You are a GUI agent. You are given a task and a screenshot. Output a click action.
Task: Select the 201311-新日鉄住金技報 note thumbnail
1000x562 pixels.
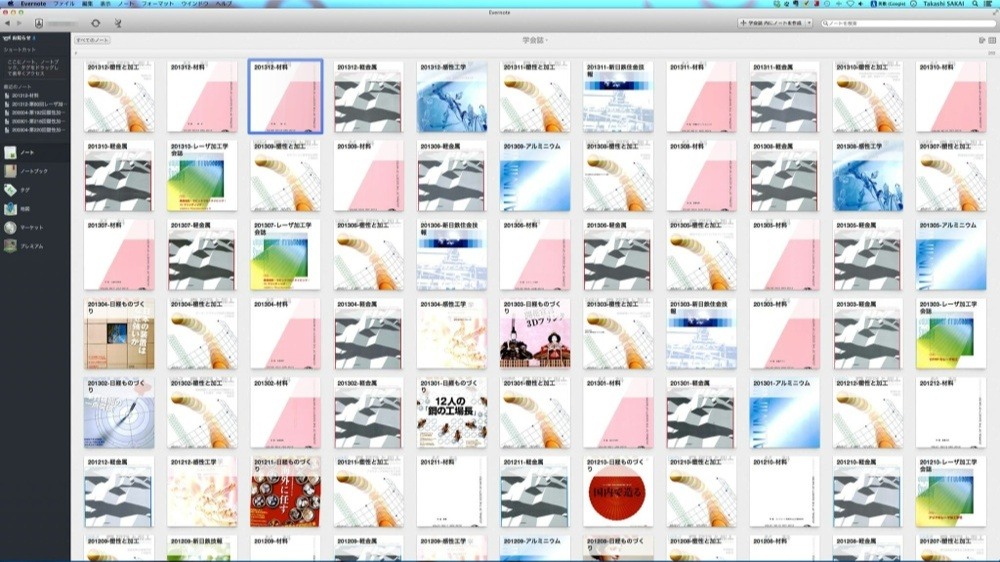(x=618, y=96)
